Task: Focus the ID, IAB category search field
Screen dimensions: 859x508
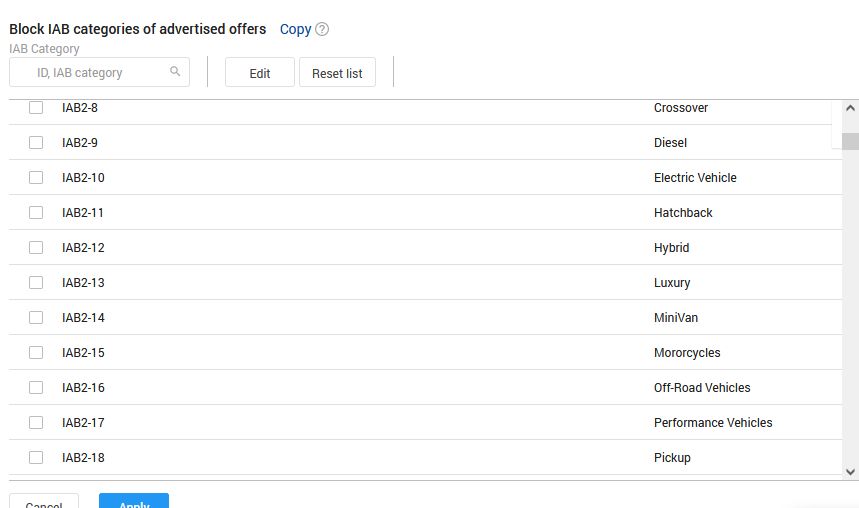Action: (x=90, y=73)
